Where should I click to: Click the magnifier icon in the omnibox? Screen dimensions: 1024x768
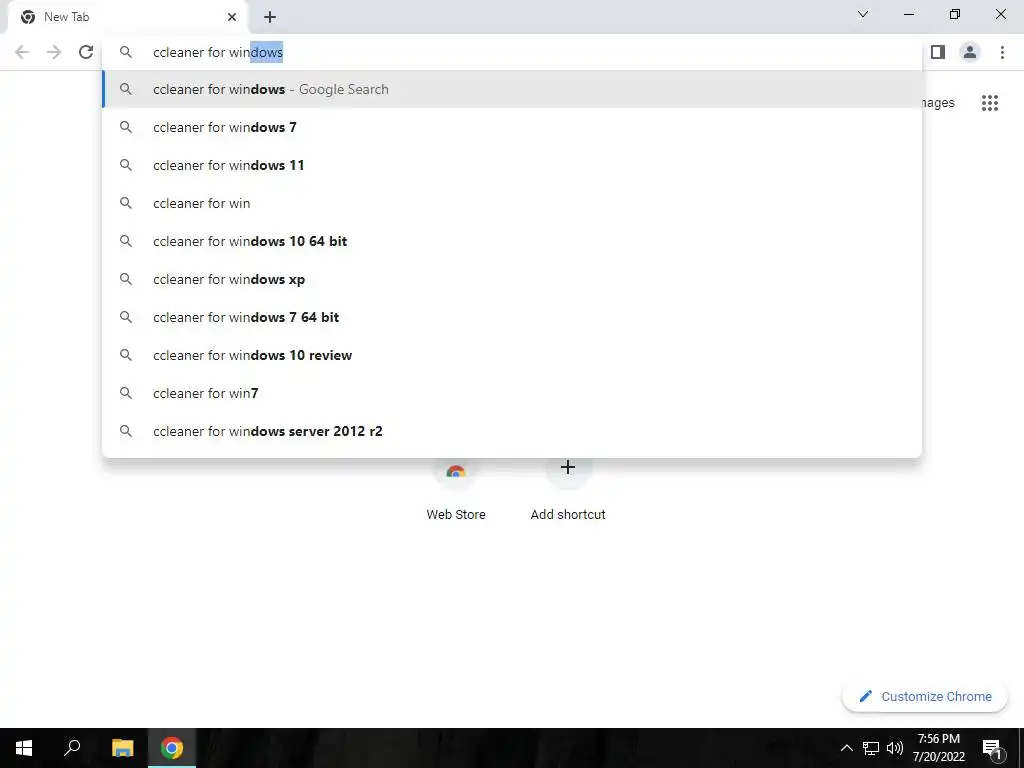126,52
